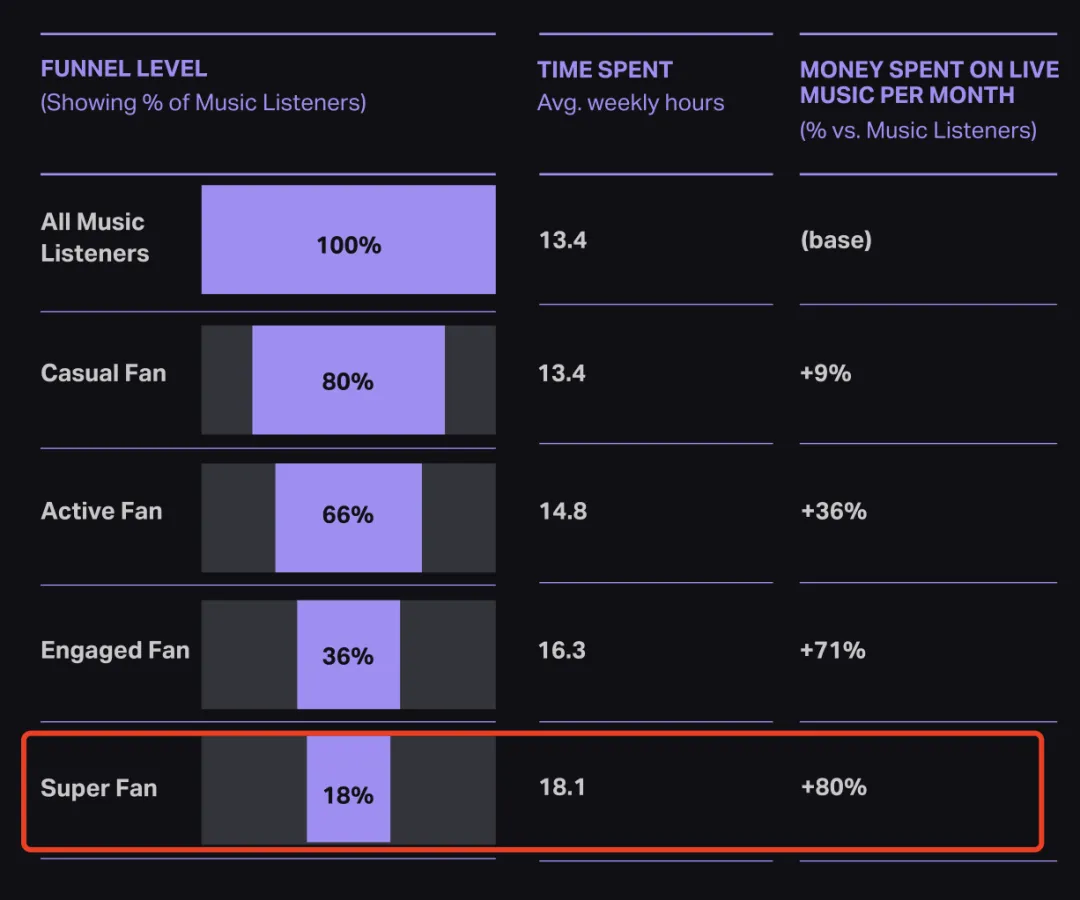Click the +9% money spent value
The width and height of the screenshot is (1080, 900).
[826, 374]
